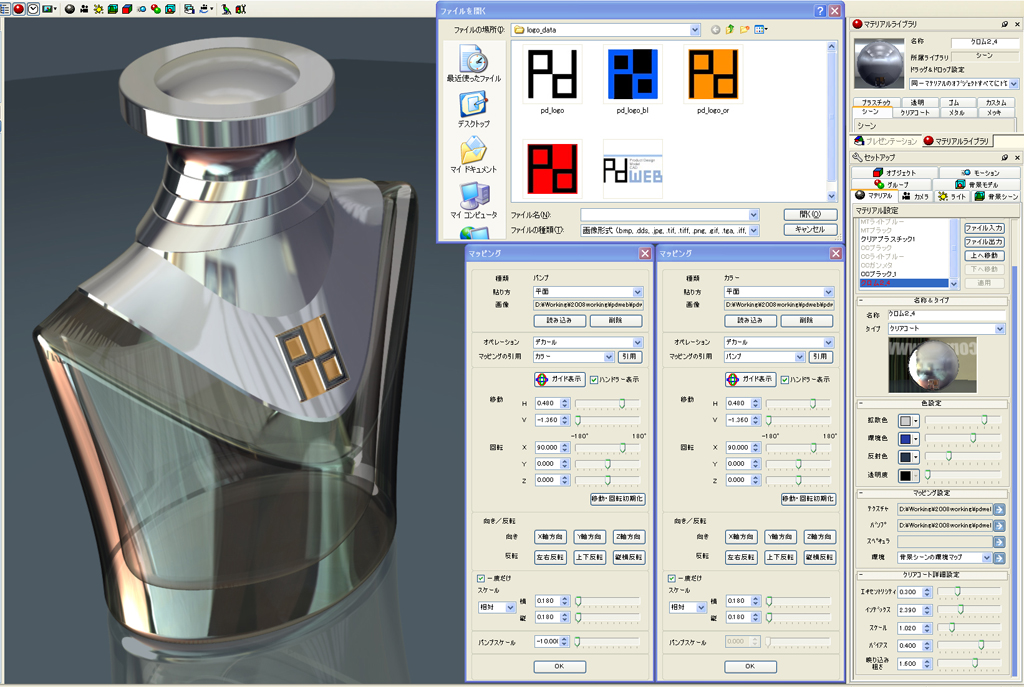
Task: Select 最近使ったファイル in the file dialog sidebar
Action: point(474,62)
